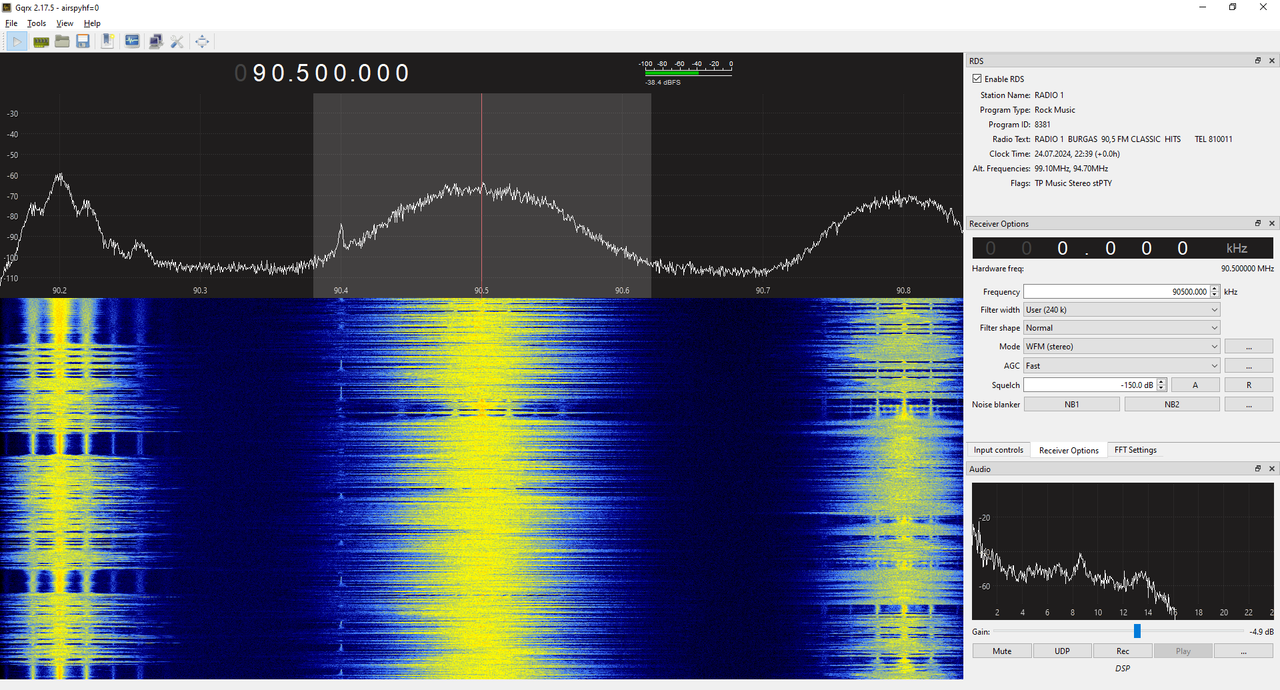This screenshot has width=1280, height=690.
Task: Click the -4.9 dB gain readout
Action: 1261,632
